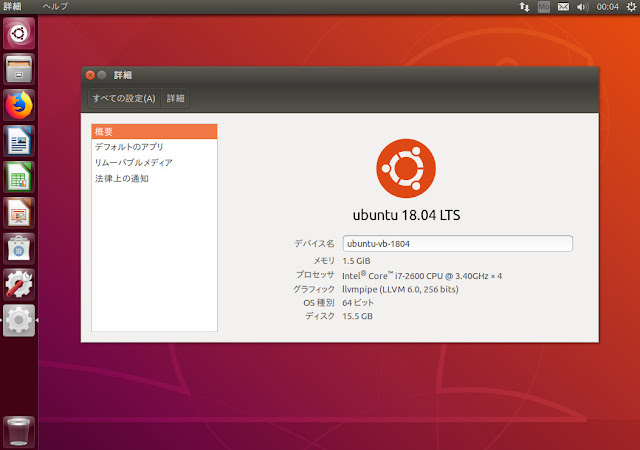This screenshot has height=450, width=640.
Task: Open the ヘルプ menu
Action: [x=55, y=7]
